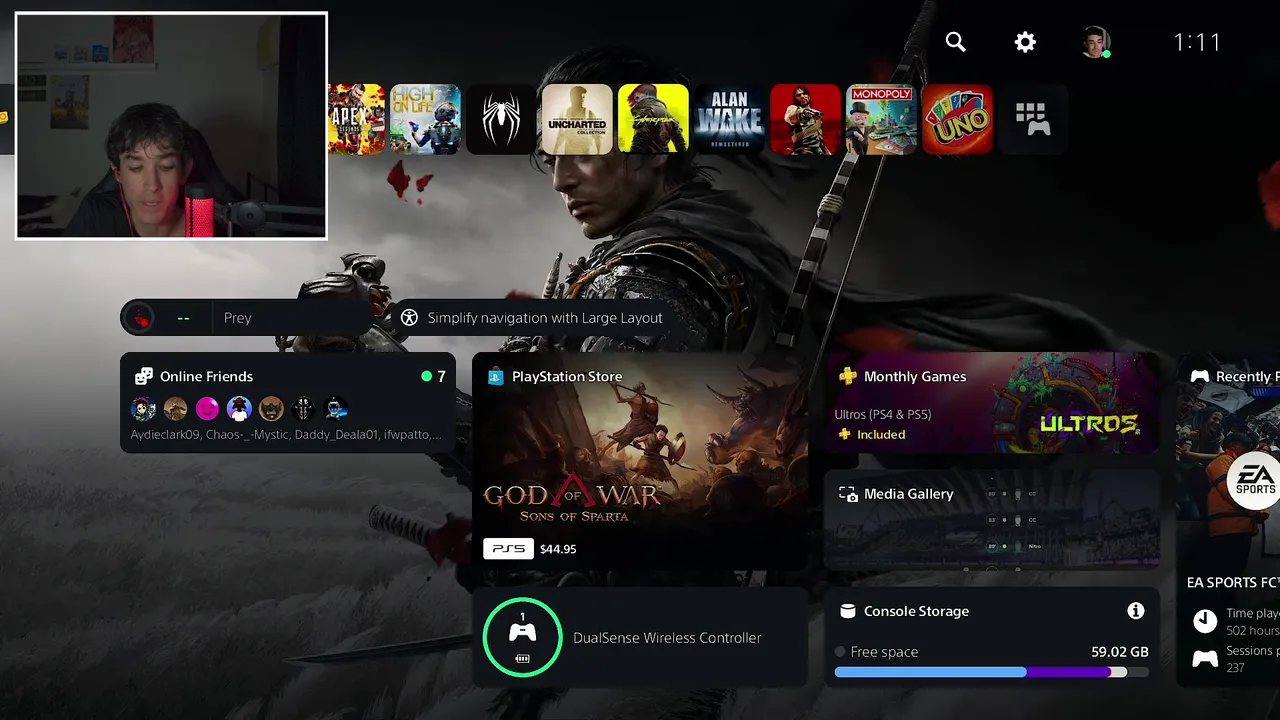Click the Time played clock icon
The width and height of the screenshot is (1280, 720).
click(1205, 621)
